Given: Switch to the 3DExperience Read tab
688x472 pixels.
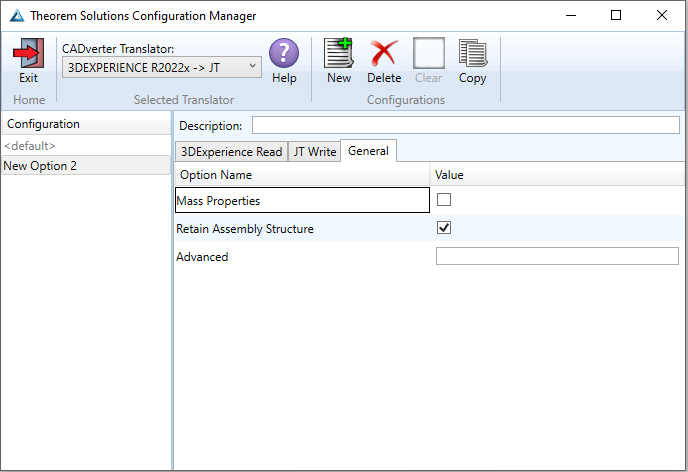Looking at the screenshot, I should (x=231, y=152).
